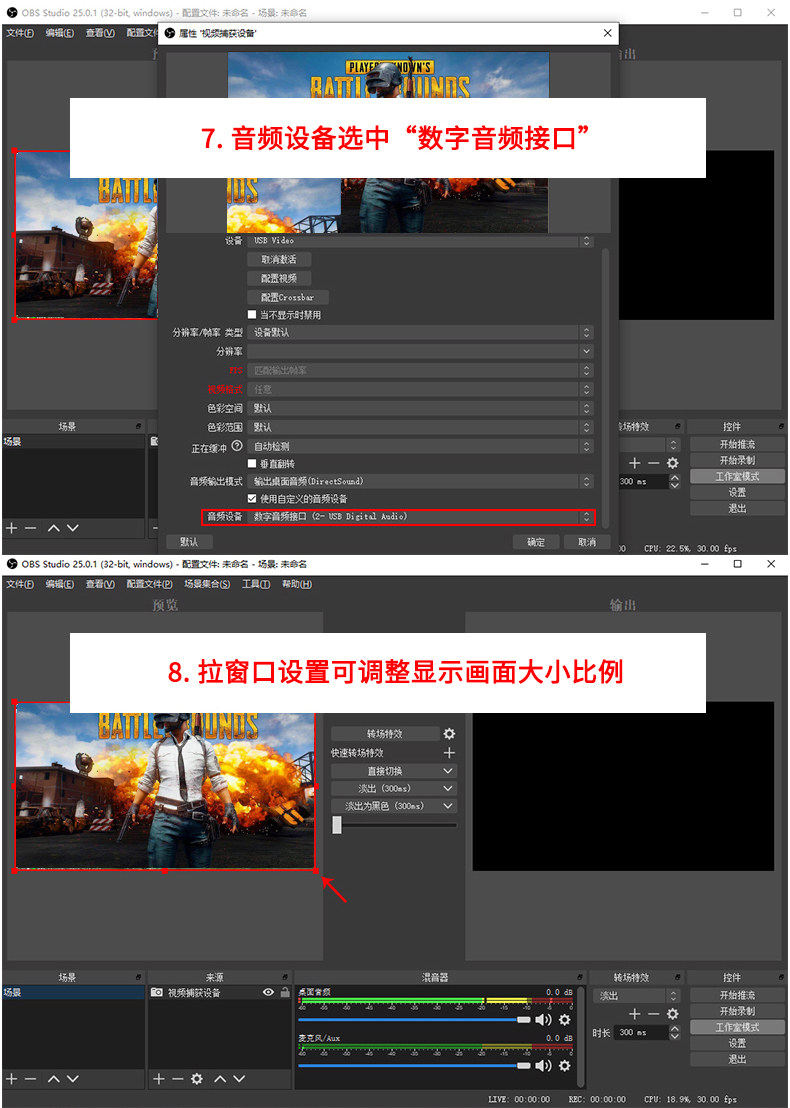Open 色彩范围 dropdown
The width and height of the screenshot is (790, 1108).
click(420, 428)
